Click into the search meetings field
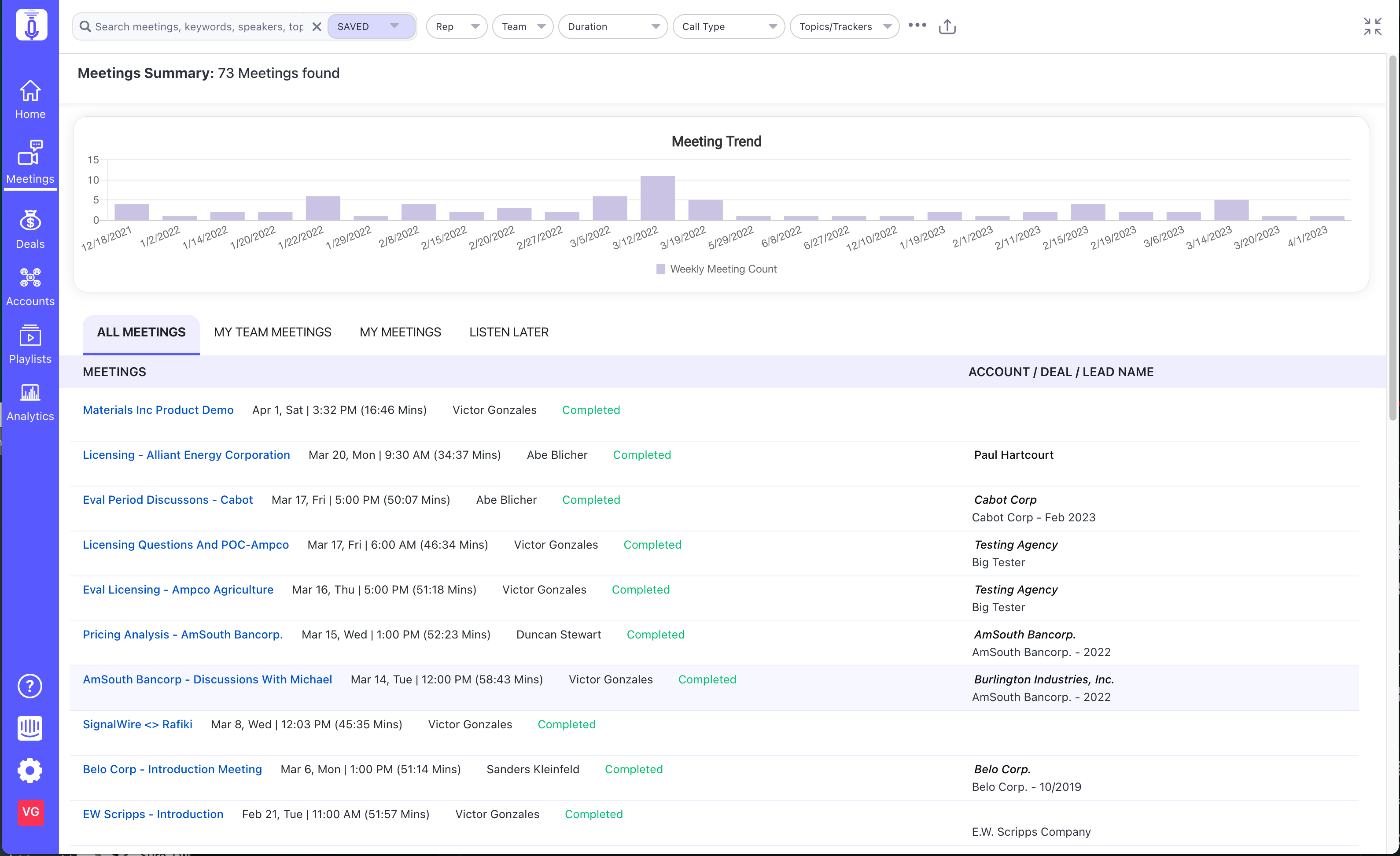The width and height of the screenshot is (1400, 856). coord(199,27)
